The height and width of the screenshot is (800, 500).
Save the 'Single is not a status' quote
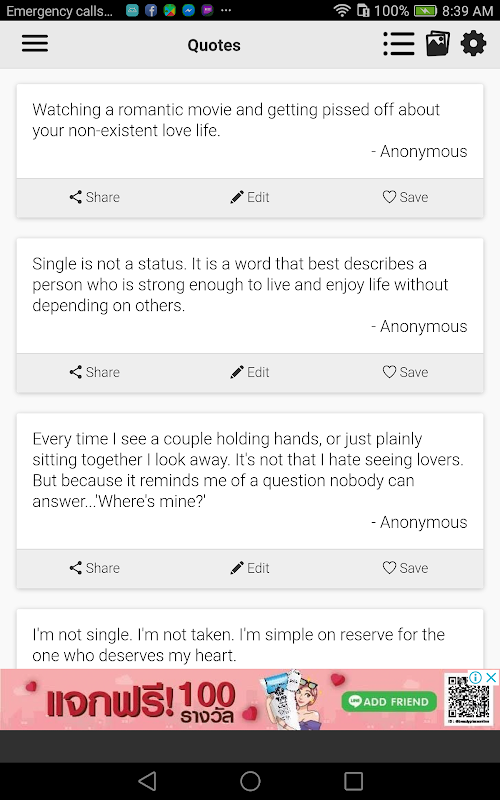[406, 372]
